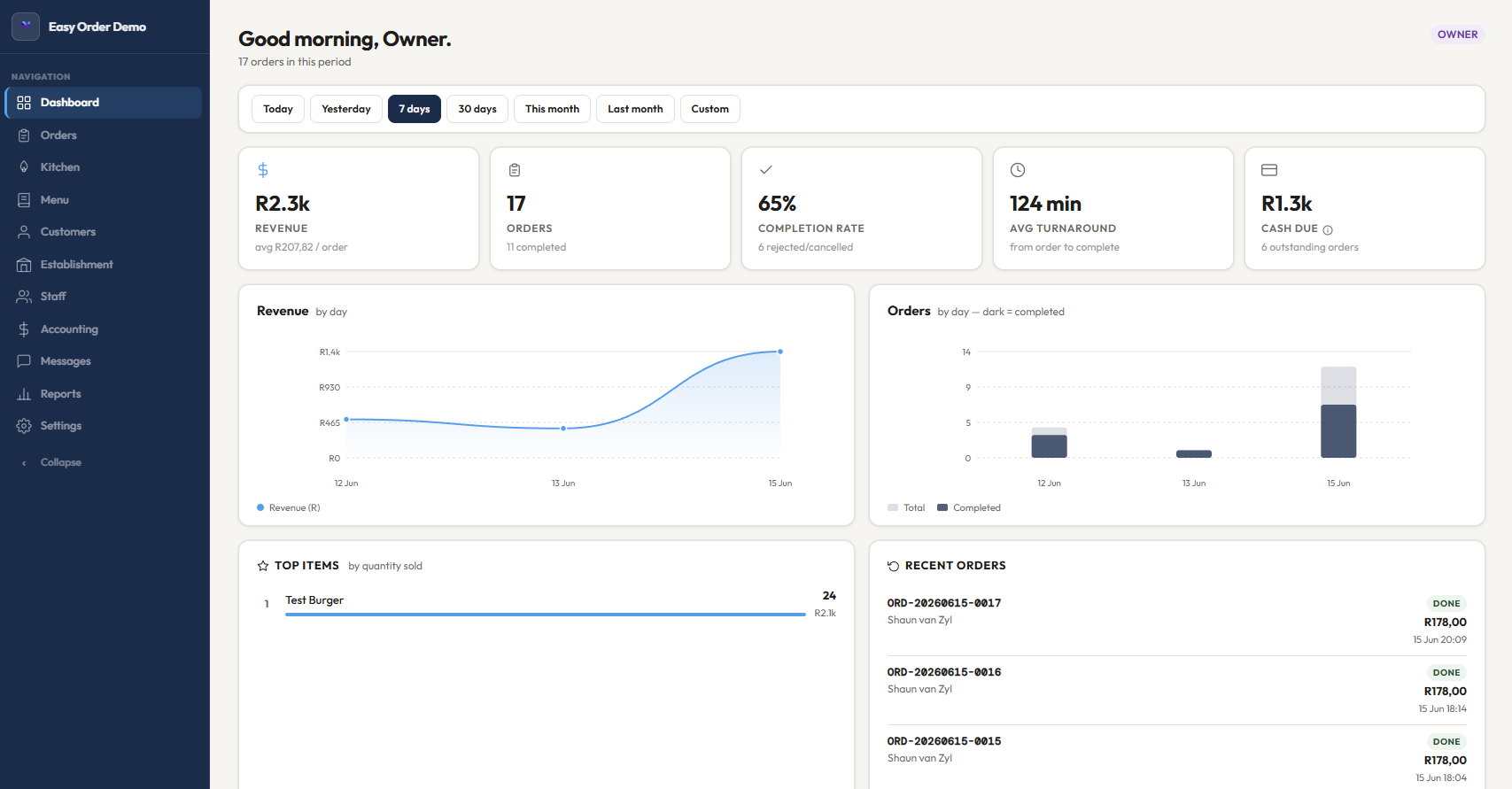This screenshot has width=1512, height=789.
Task: Click the R1.3k cash due value
Action: click(1287, 204)
